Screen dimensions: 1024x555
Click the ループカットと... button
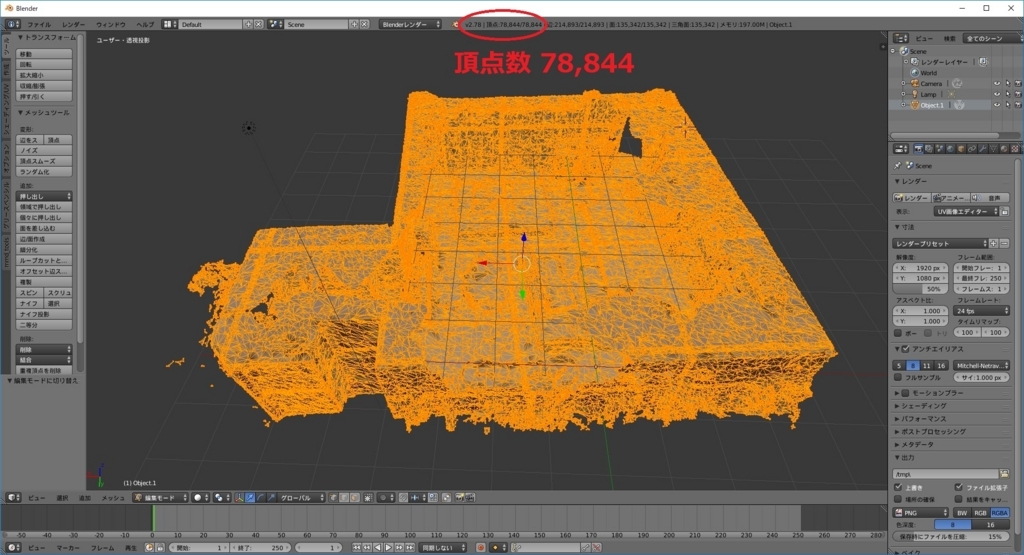tap(44, 261)
